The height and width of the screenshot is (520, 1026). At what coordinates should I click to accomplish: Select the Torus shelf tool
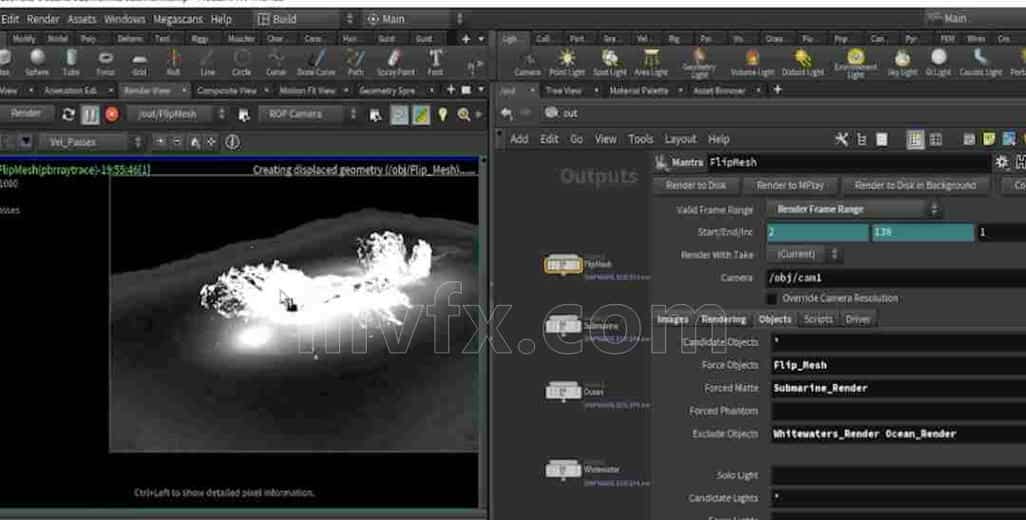point(105,61)
